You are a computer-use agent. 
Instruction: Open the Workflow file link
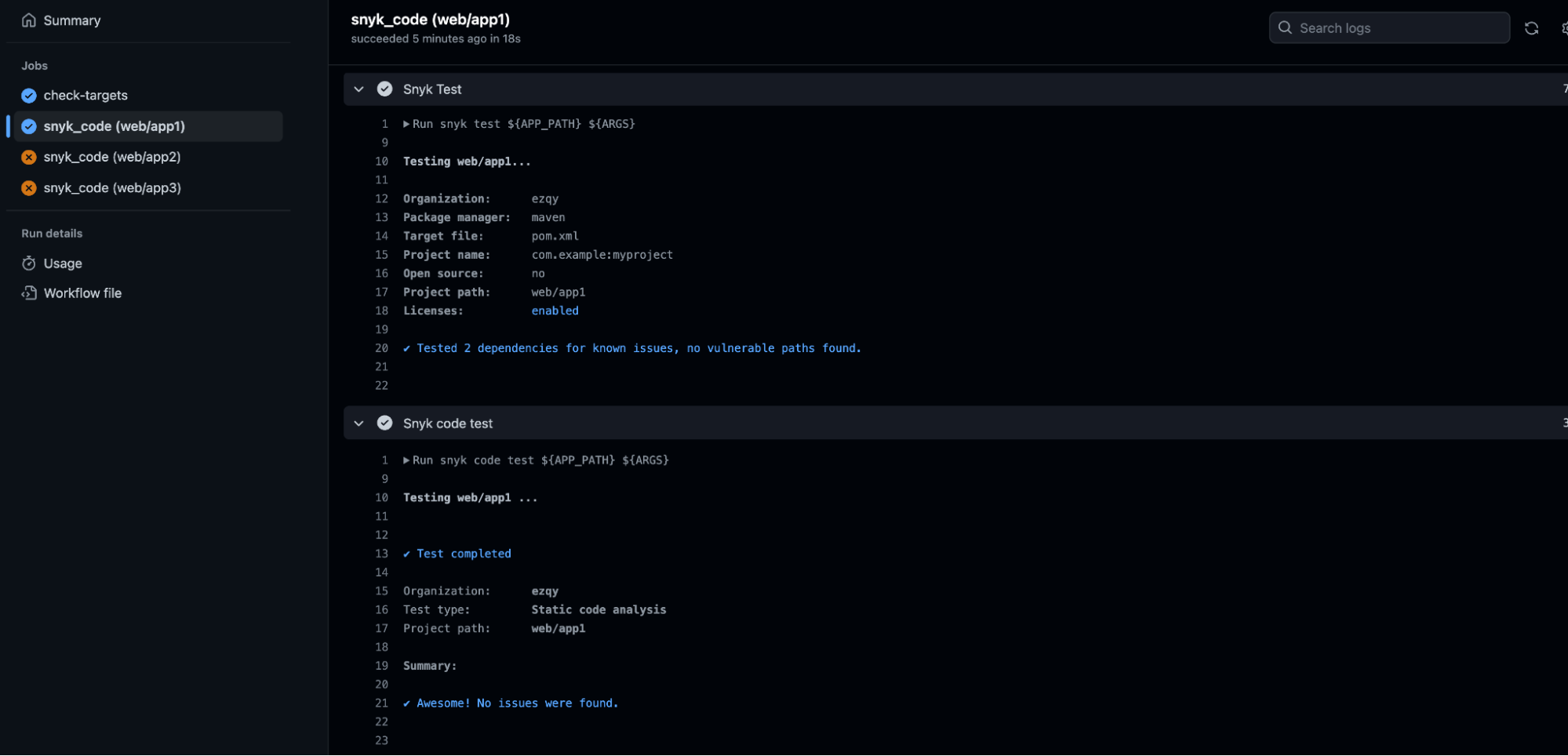pyautogui.click(x=82, y=293)
